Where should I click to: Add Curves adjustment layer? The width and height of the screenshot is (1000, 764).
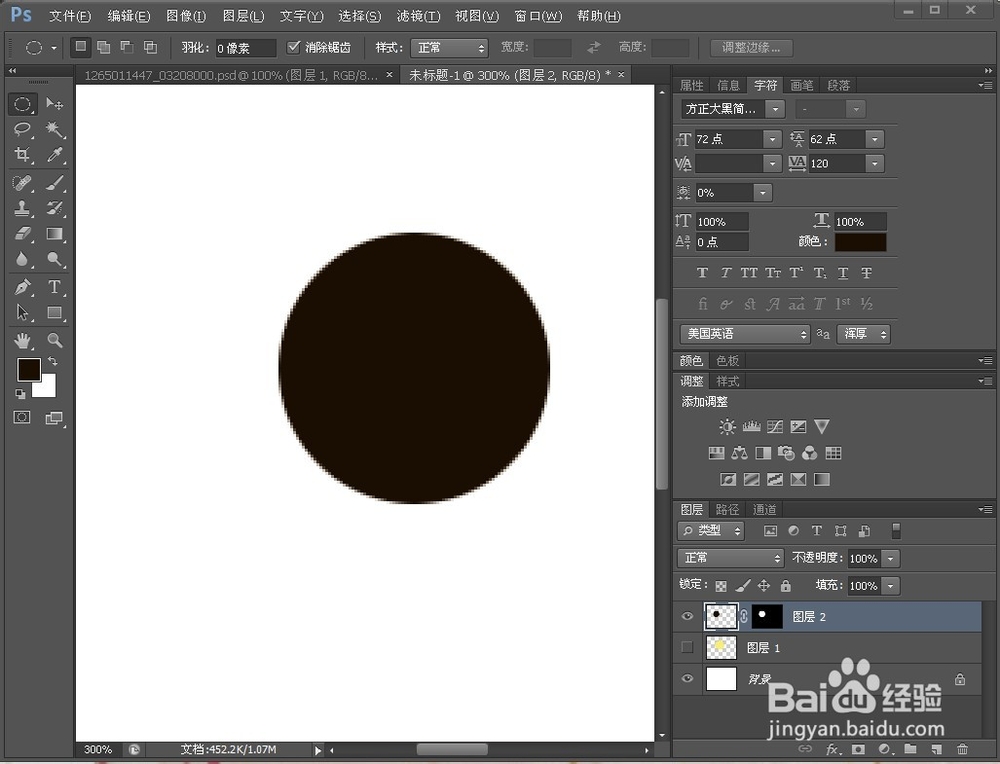(775, 427)
